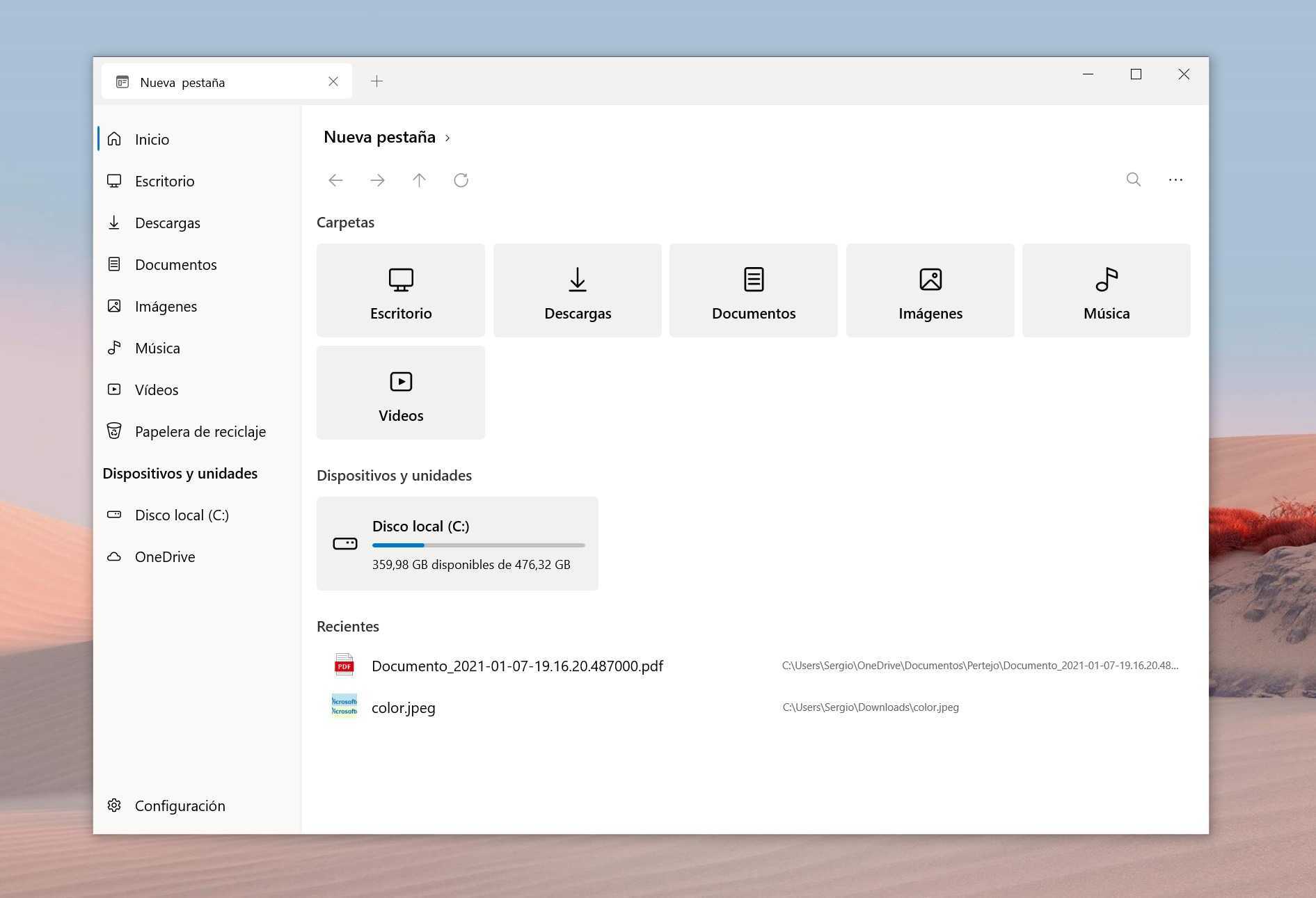
Task: Open the Música folder tile
Action: coord(1107,290)
